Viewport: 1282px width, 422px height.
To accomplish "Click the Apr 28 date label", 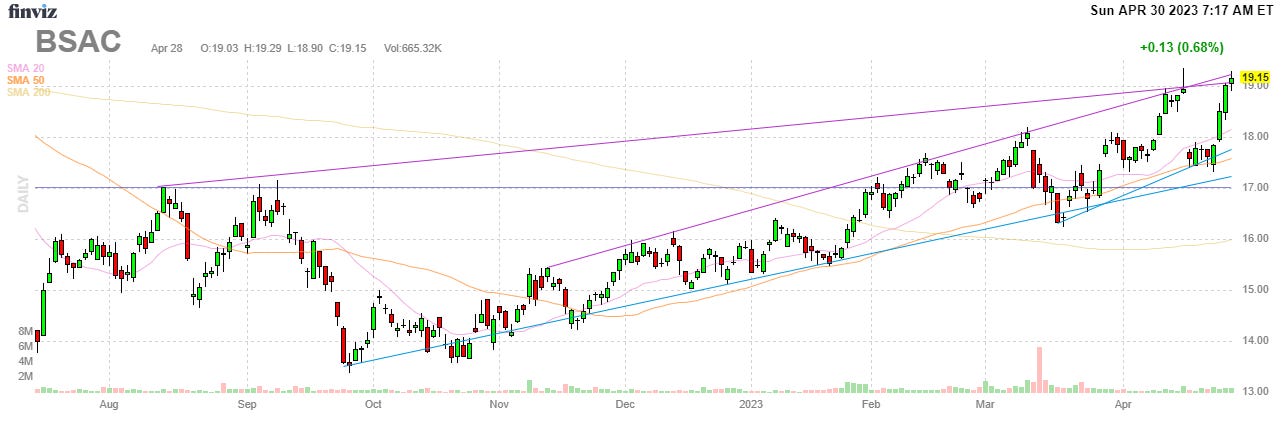I will tap(169, 48).
